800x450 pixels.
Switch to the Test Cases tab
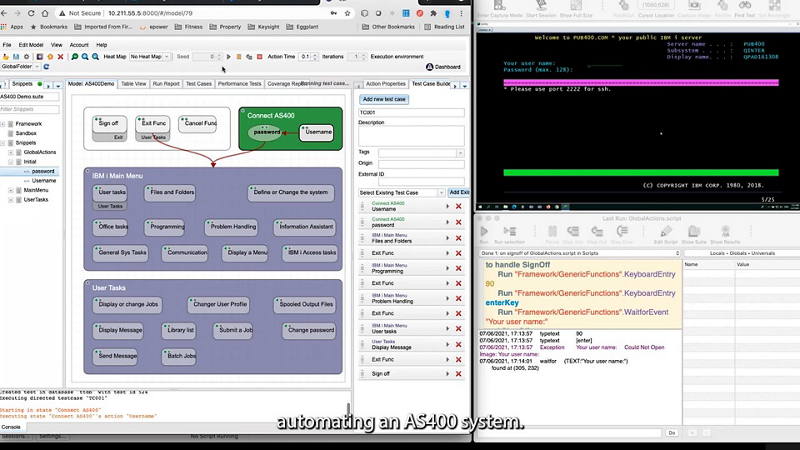198,84
